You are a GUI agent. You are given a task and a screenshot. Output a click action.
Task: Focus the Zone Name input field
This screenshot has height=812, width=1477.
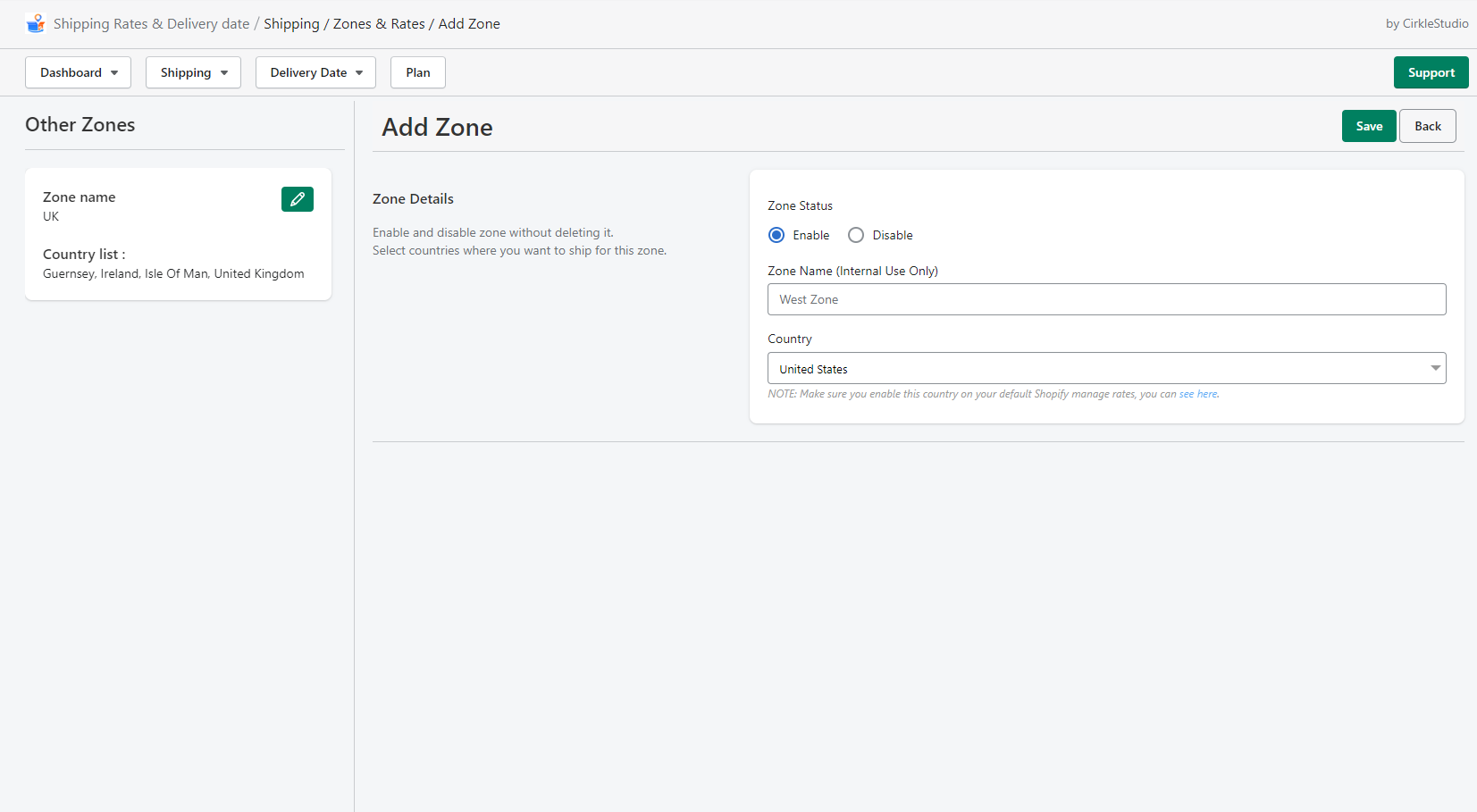1106,299
